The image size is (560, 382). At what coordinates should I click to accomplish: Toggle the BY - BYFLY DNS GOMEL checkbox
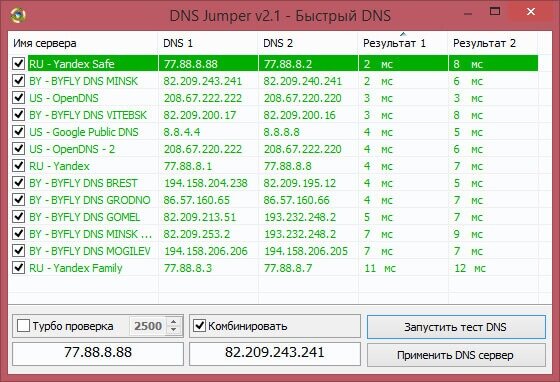pos(19,217)
